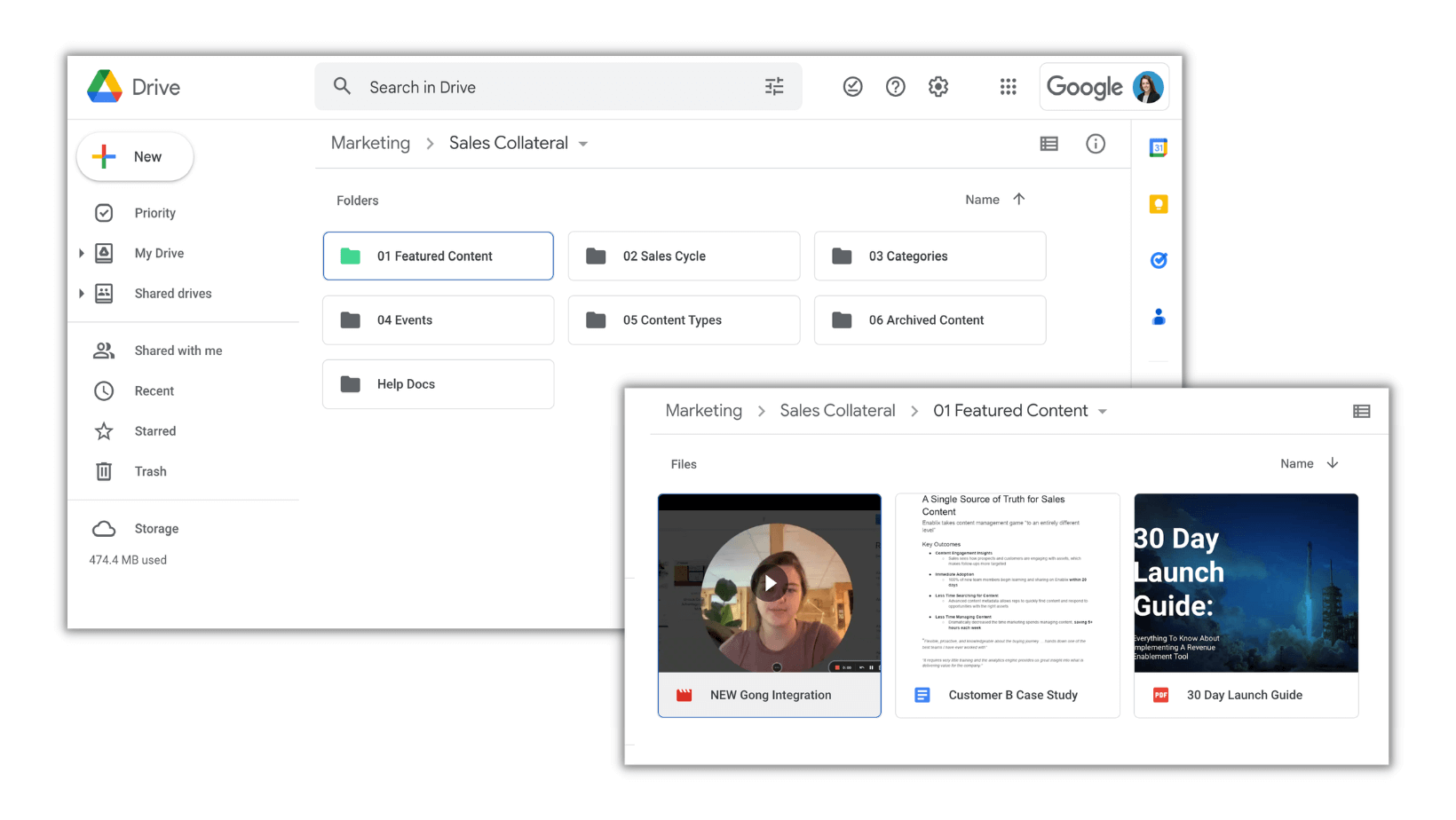The height and width of the screenshot is (820, 1456).
Task: Click the offline ready status checkmark icon
Action: click(852, 86)
